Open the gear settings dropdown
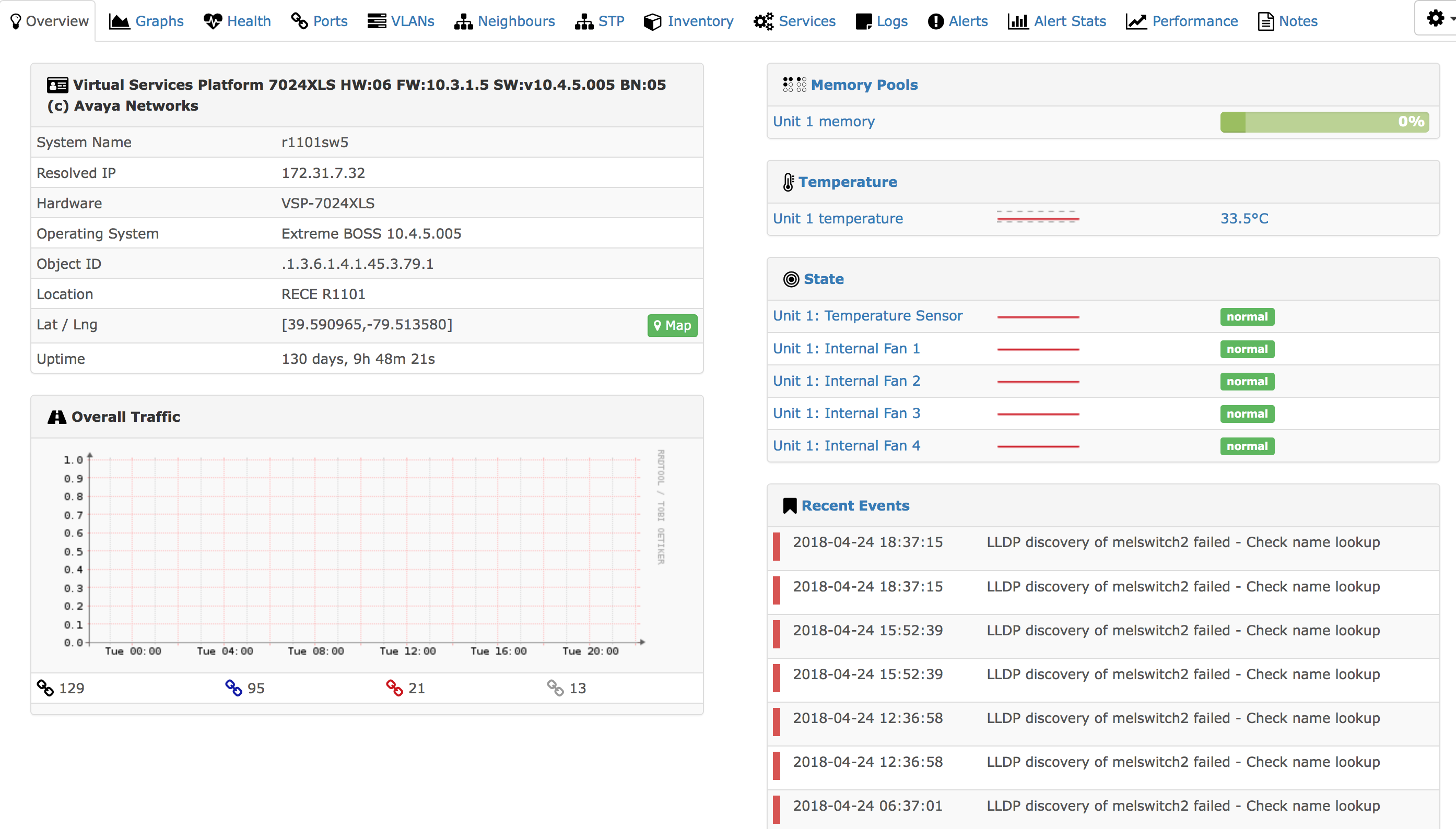 [x=1438, y=18]
